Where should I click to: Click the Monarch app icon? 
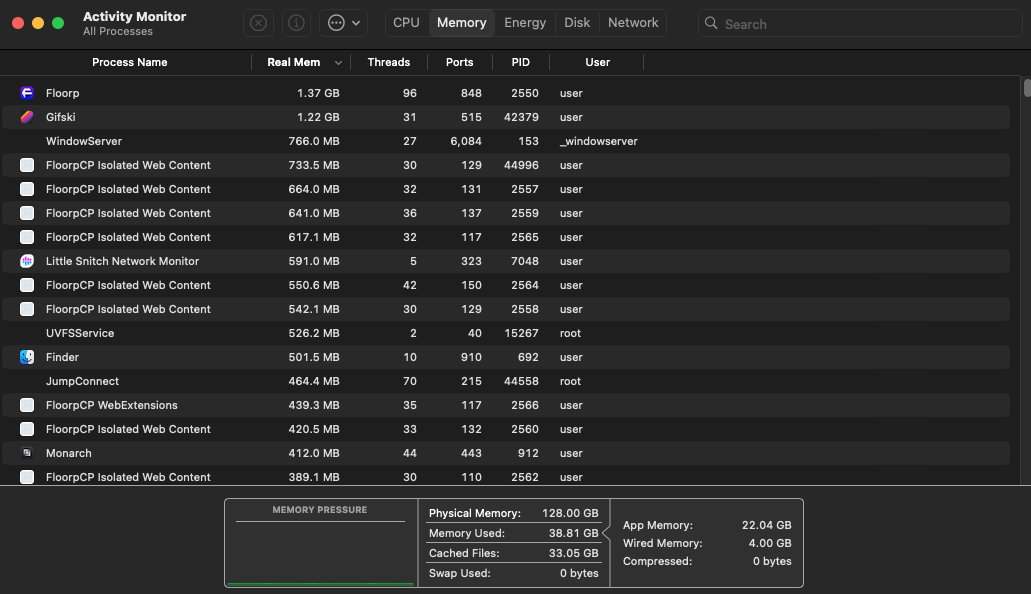click(27, 453)
